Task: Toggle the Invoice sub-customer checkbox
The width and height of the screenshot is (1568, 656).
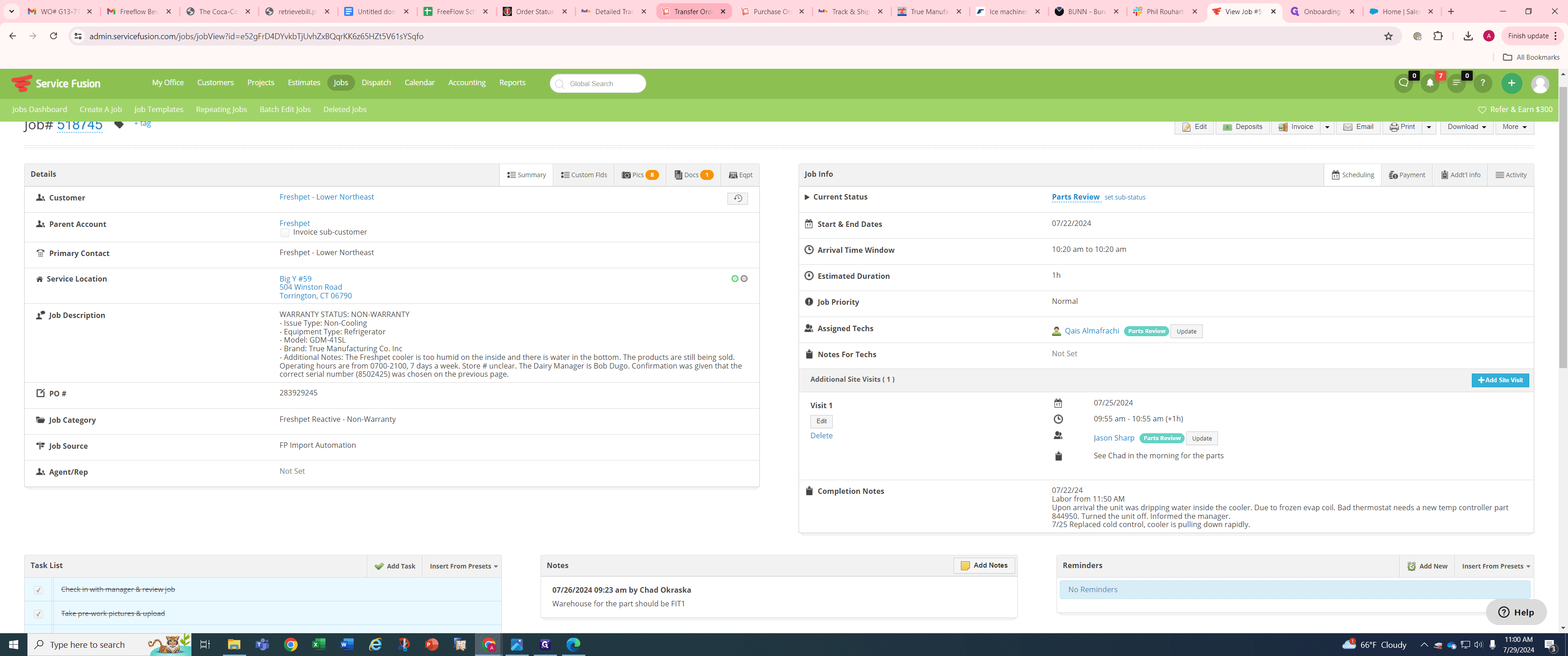Action: click(284, 232)
